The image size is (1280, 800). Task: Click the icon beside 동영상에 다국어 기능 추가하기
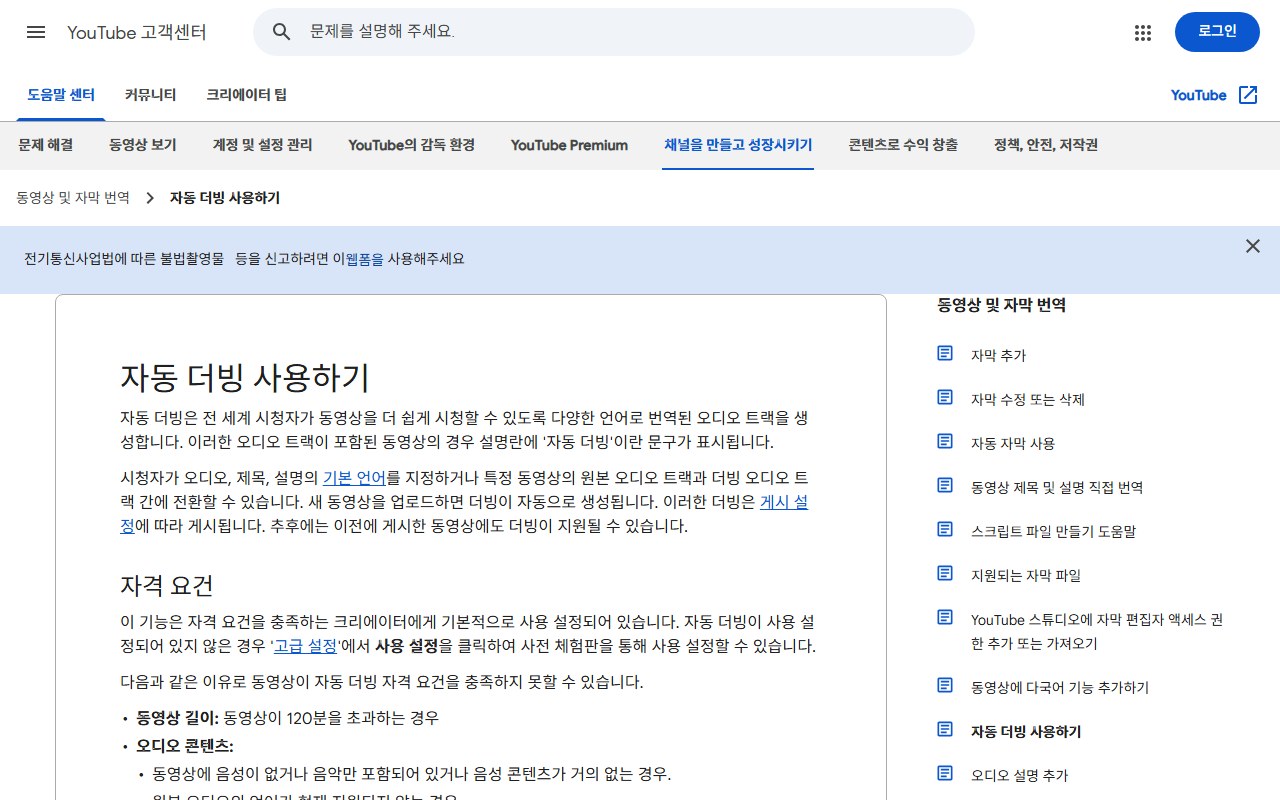coord(945,686)
